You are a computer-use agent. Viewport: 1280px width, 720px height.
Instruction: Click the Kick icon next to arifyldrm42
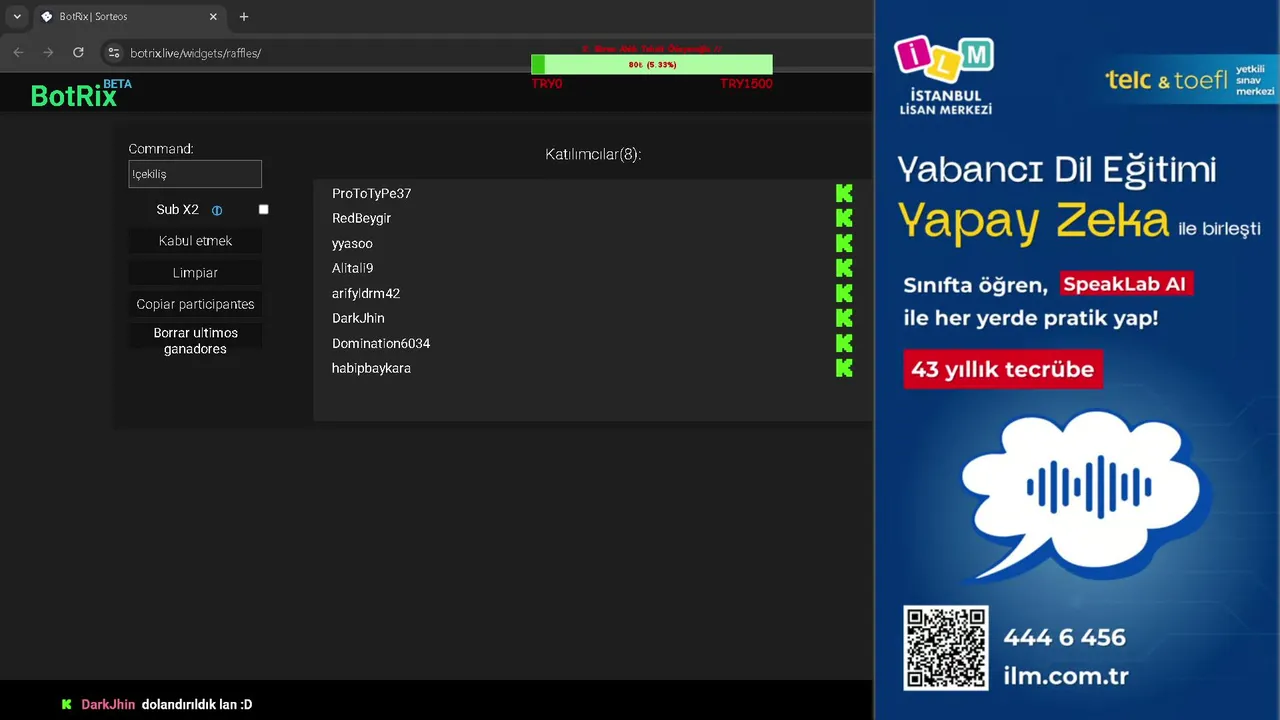tap(844, 293)
